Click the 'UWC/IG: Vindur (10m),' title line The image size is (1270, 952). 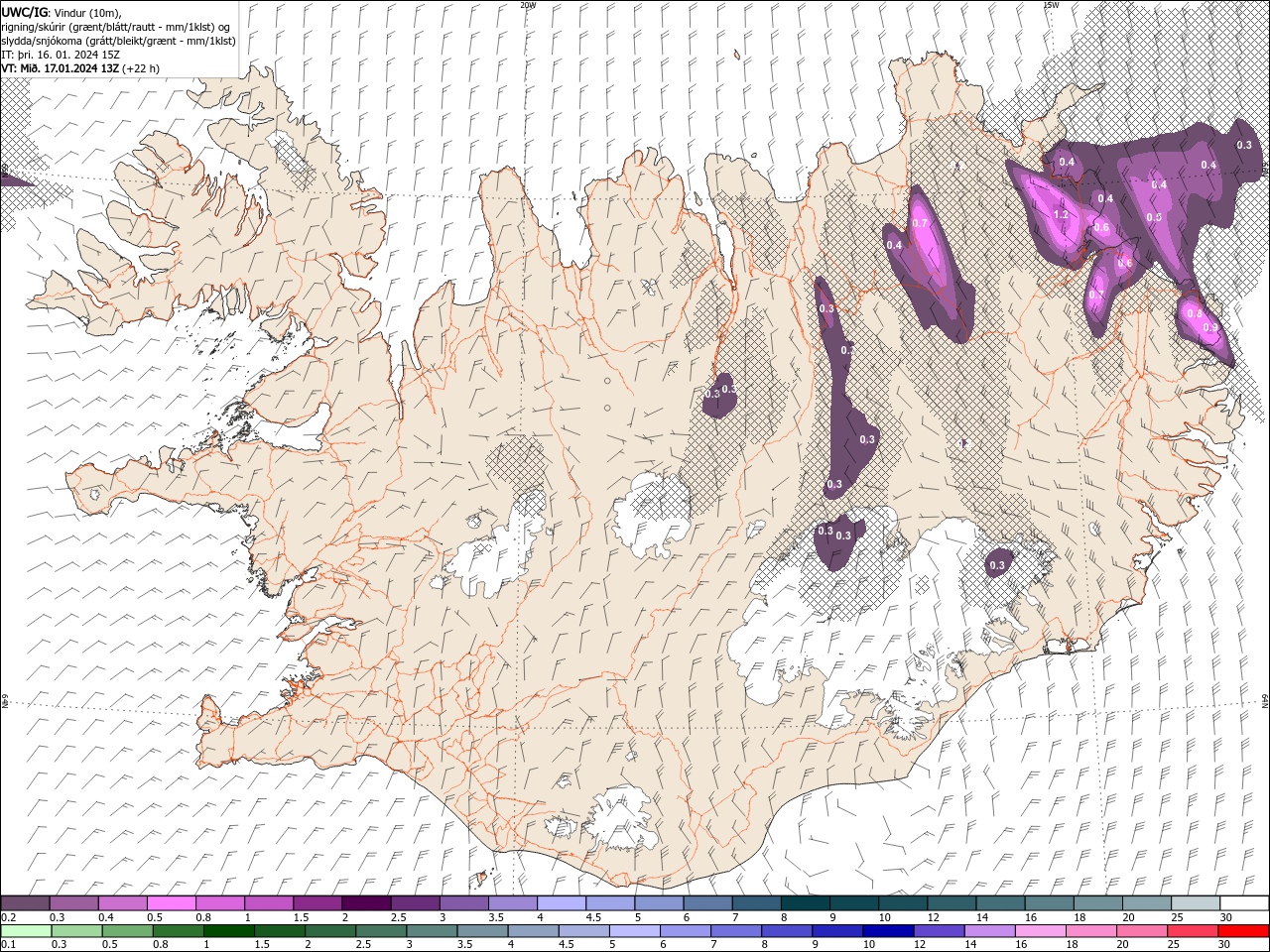(x=61, y=12)
